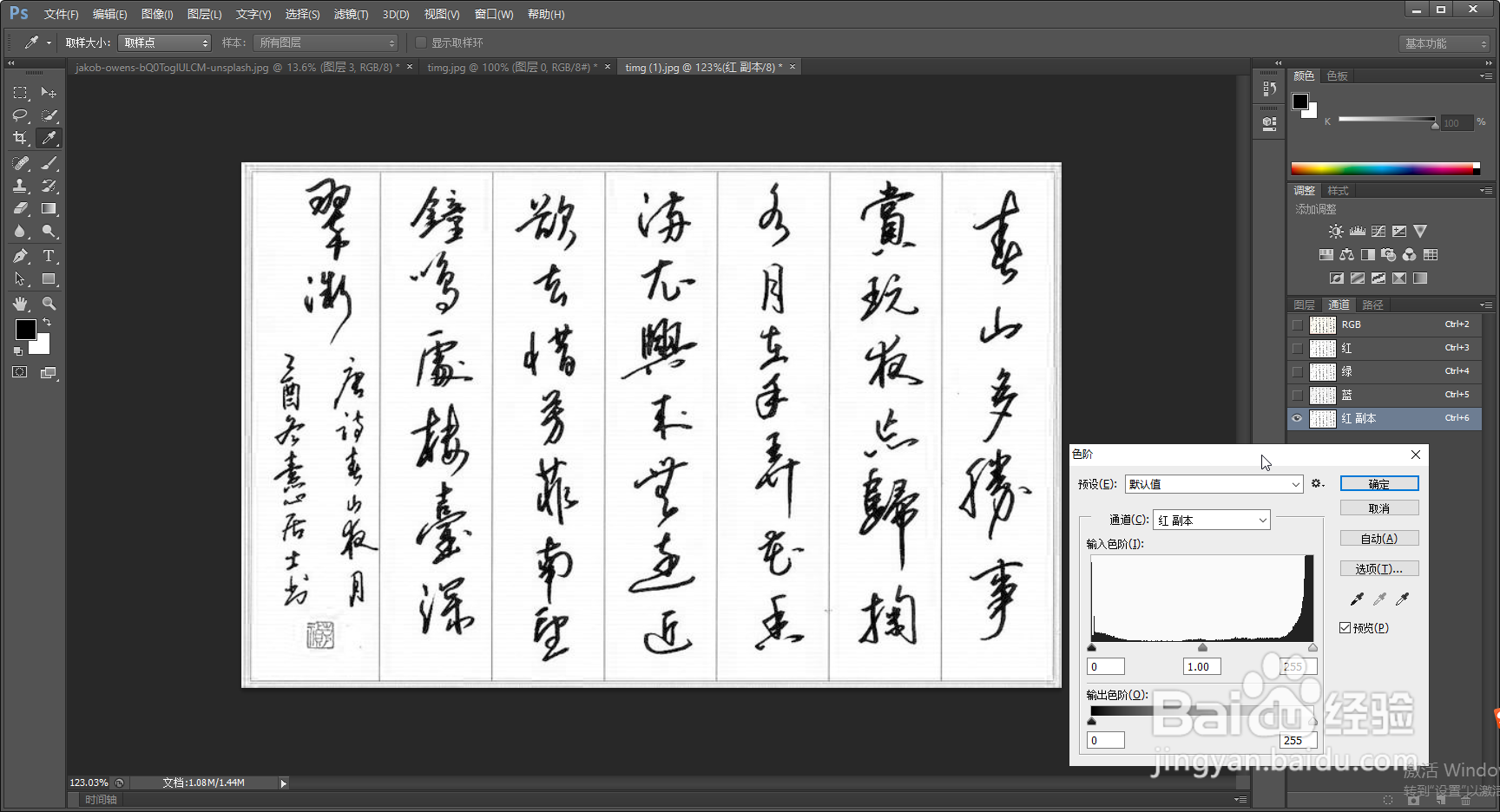Toggle Quick Mask mode
1500x812 pixels.
pos(20,372)
